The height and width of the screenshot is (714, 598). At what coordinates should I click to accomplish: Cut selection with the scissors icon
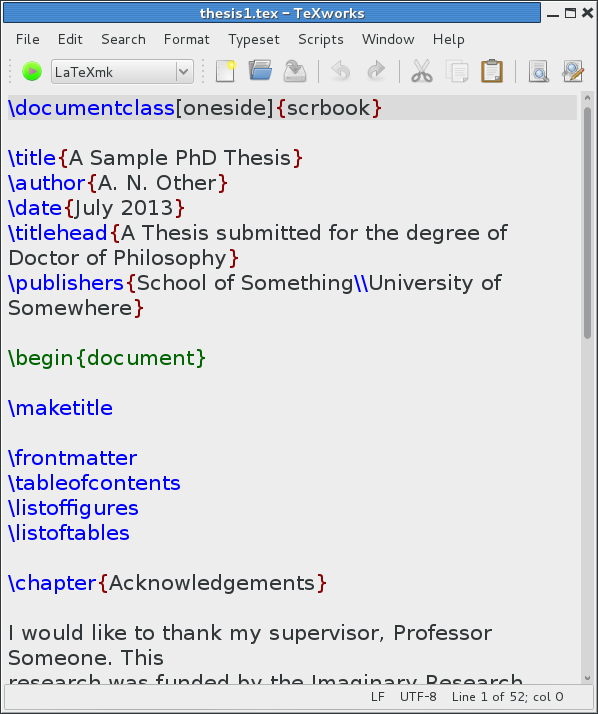[x=422, y=71]
